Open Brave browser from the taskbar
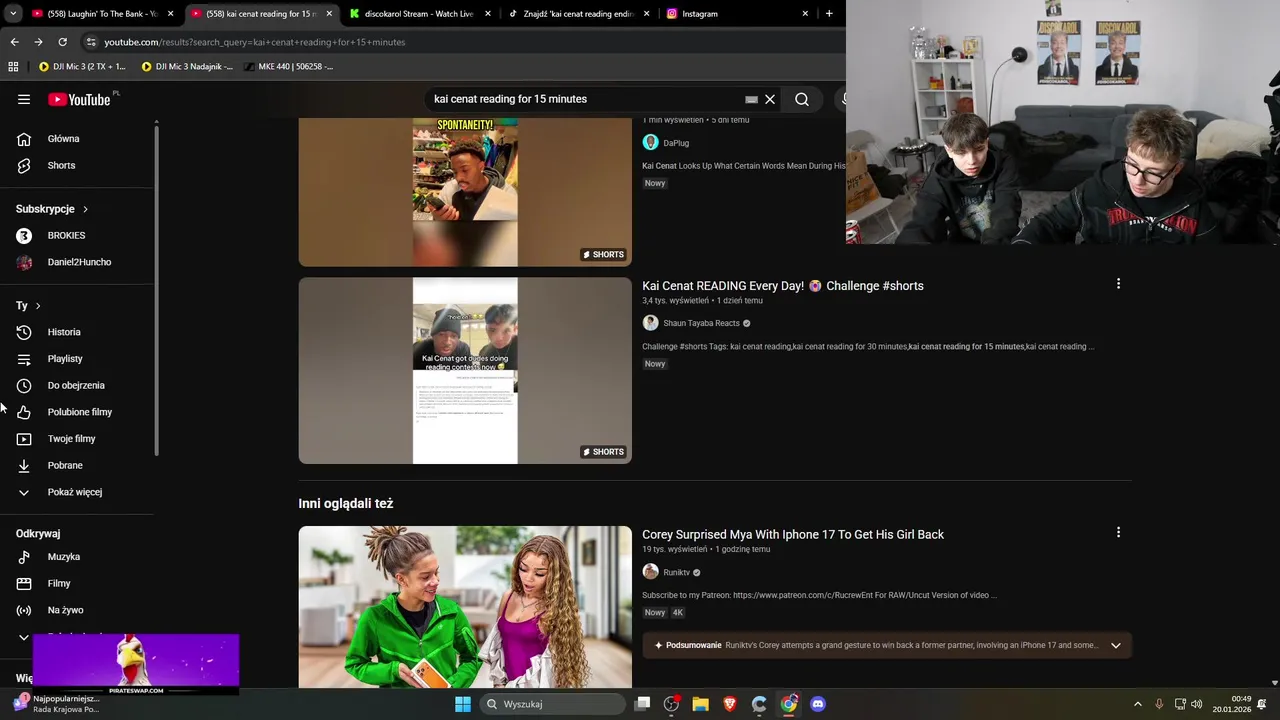This screenshot has width=1280, height=720. [x=730, y=704]
